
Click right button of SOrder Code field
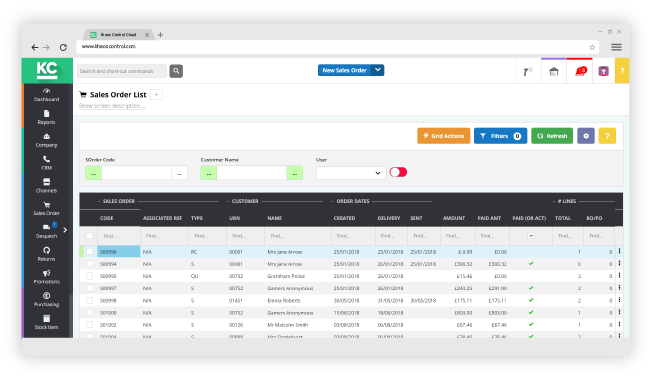[x=179, y=173]
